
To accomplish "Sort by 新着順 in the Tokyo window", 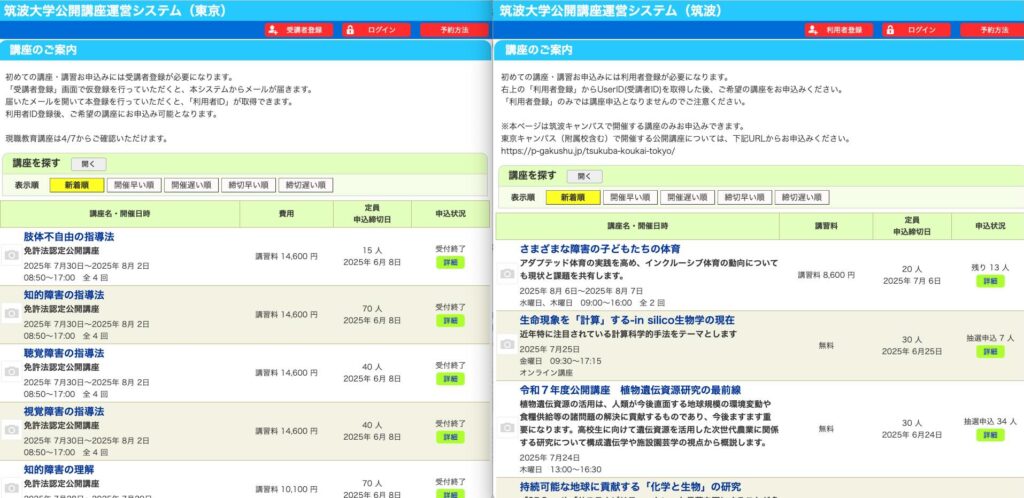I will 77,185.
